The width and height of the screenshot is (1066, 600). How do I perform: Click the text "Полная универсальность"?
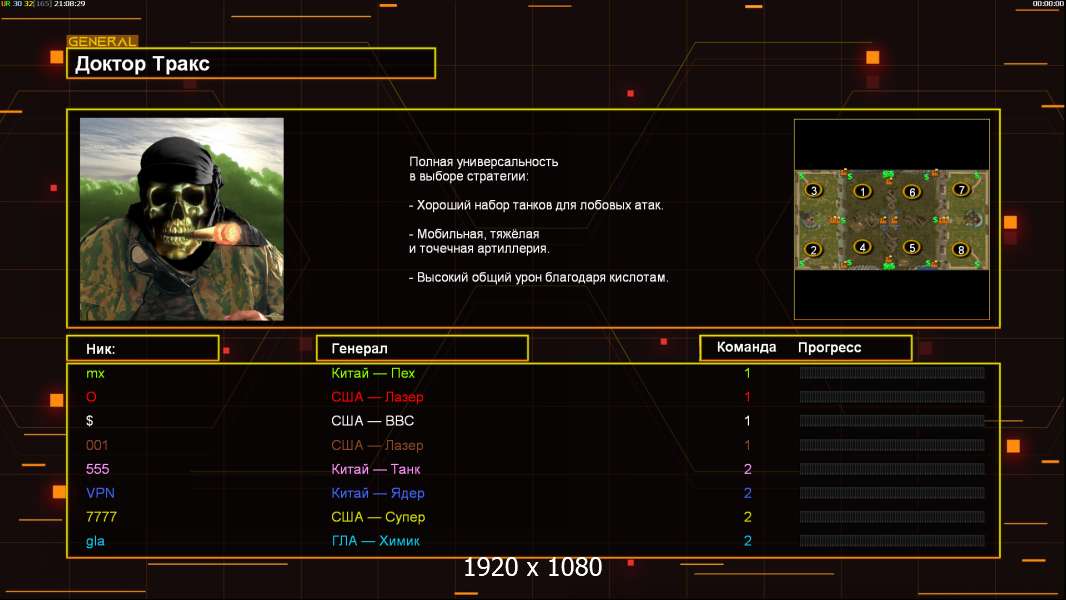point(483,162)
